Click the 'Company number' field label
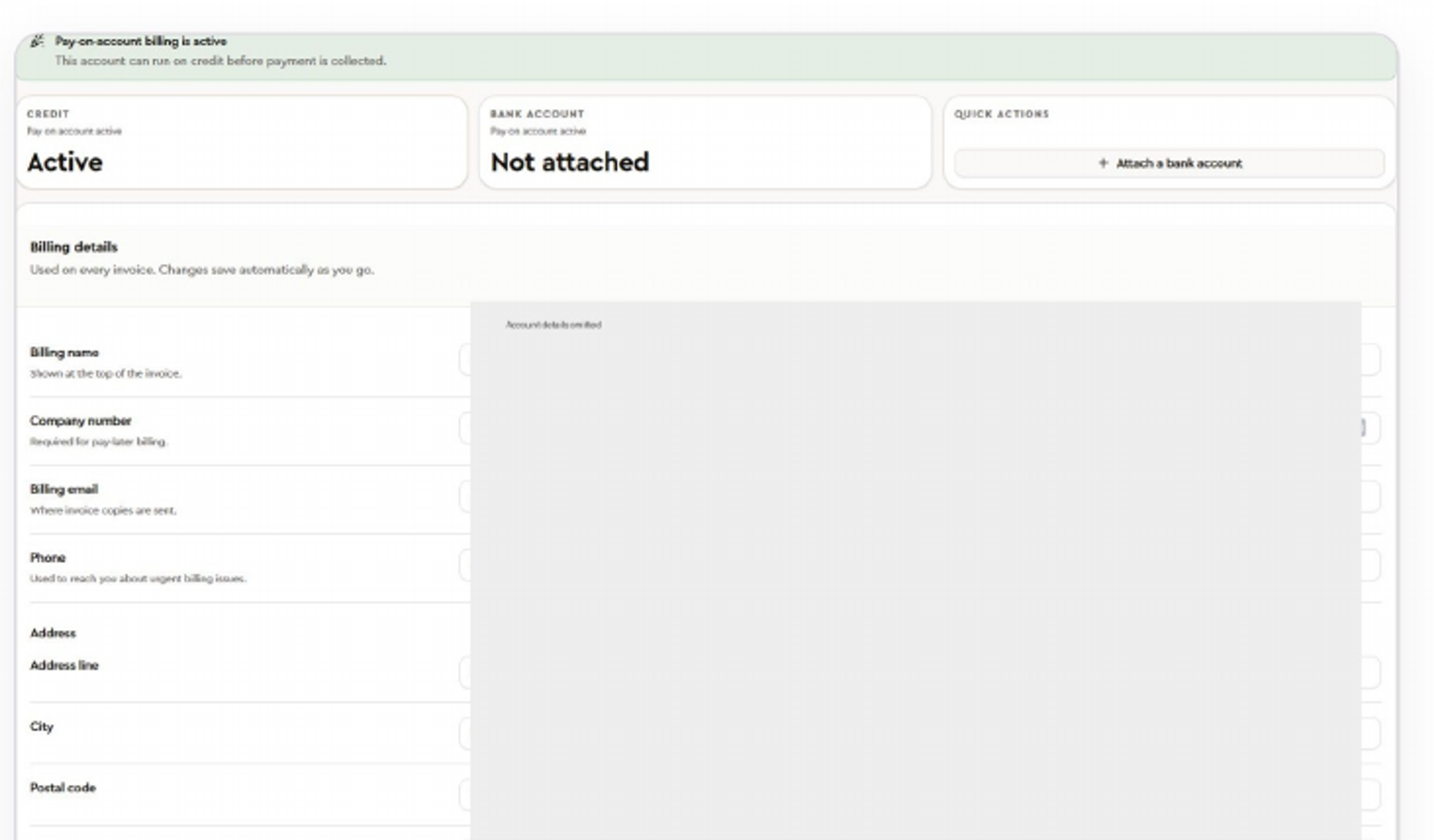Screen dimensions: 1434x840 pos(81,421)
